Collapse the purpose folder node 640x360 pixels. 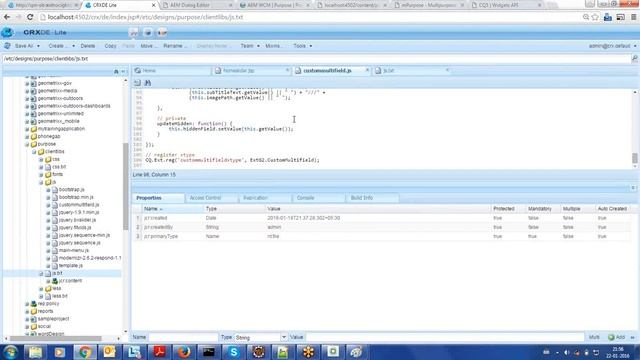point(27,144)
